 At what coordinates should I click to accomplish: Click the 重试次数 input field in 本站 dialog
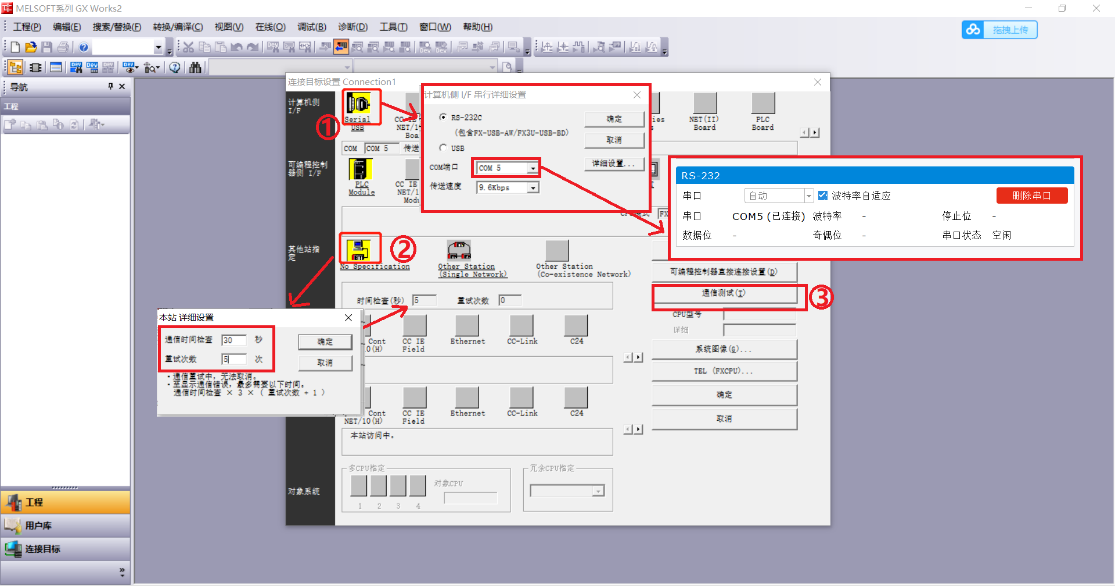coord(233,359)
